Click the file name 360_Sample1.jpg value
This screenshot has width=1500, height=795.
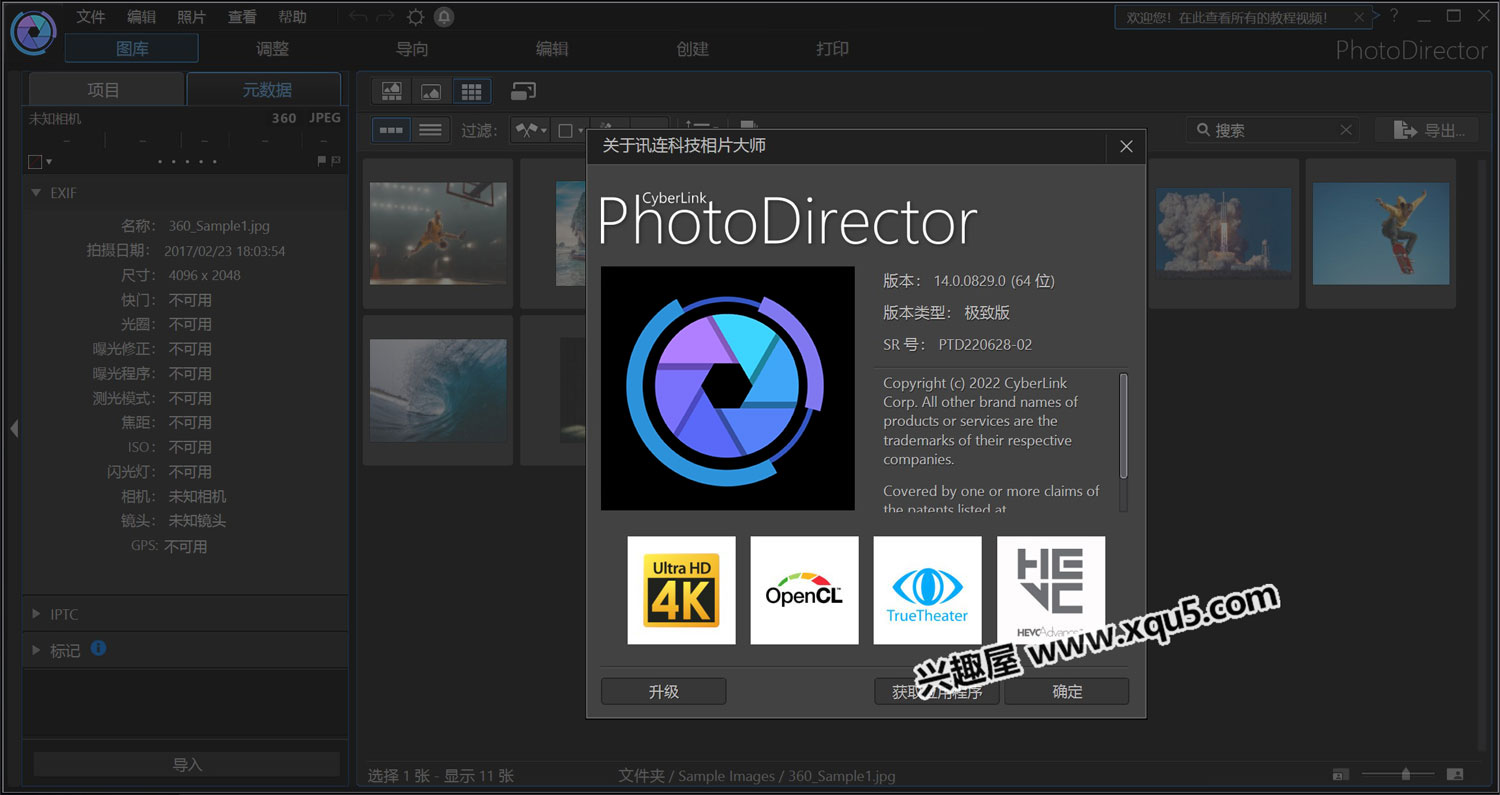point(219,226)
